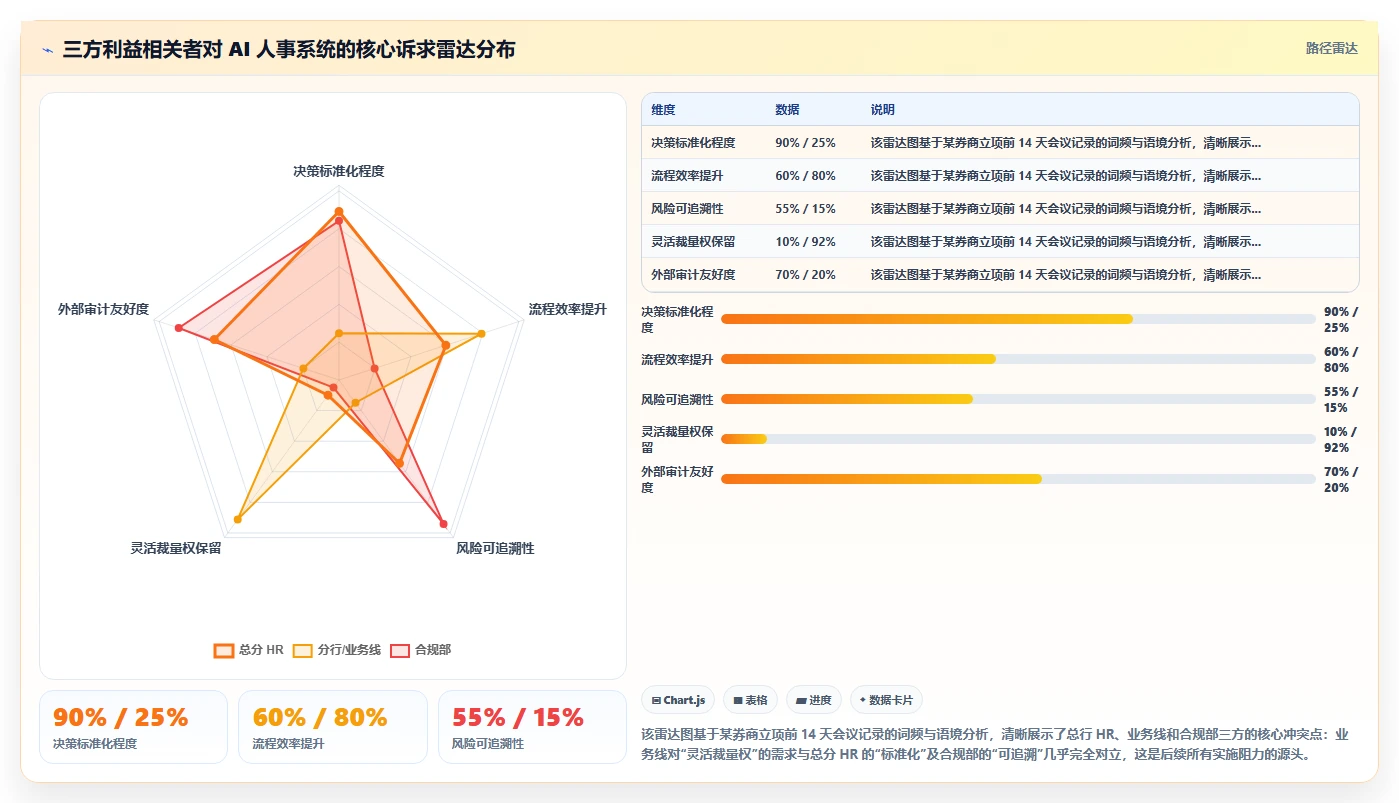Image resolution: width=1399 pixels, height=803 pixels.
Task: Click the 合规部 data point on 外部审计友好度 axis
Action: 178,327
